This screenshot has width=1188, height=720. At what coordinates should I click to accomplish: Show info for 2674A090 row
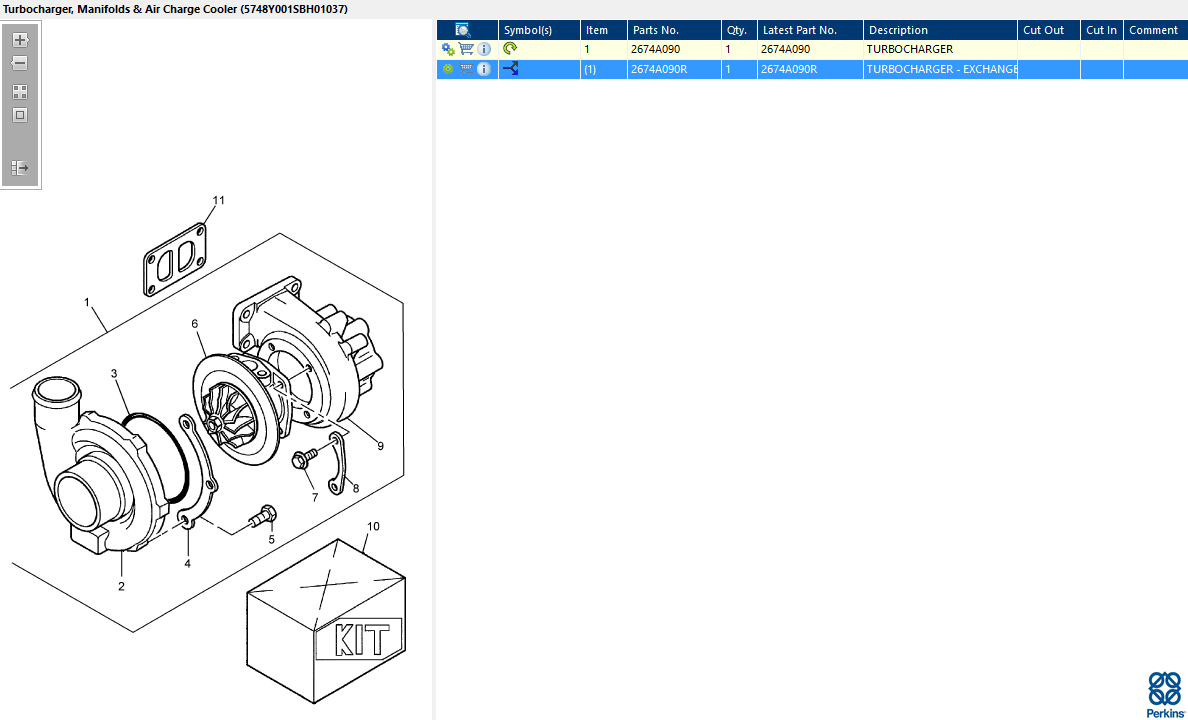click(484, 49)
